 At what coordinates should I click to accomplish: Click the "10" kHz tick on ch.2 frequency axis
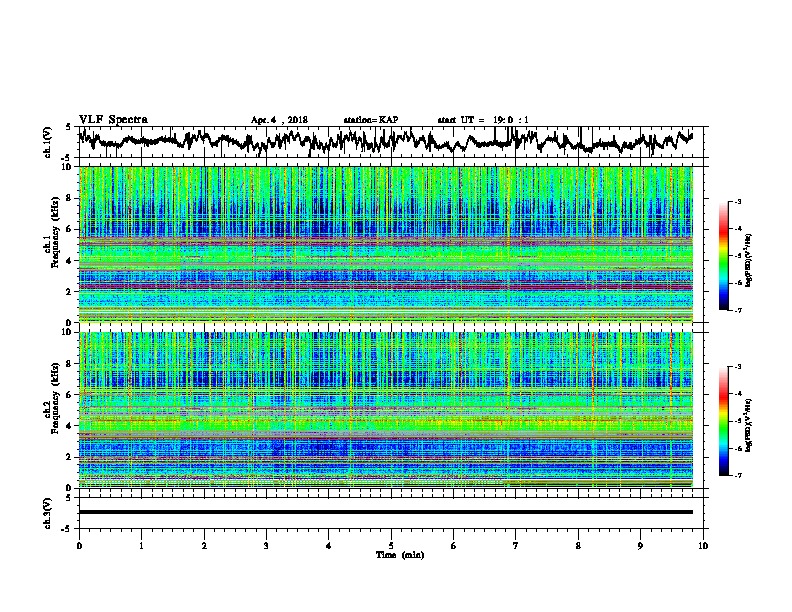point(68,332)
